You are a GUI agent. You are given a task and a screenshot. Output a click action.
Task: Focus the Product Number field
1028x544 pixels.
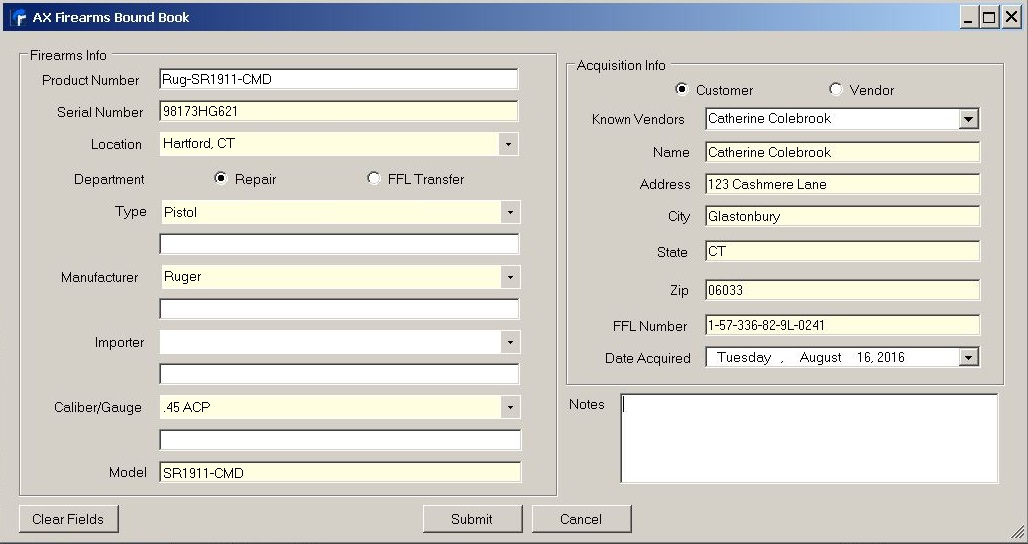[x=339, y=79]
